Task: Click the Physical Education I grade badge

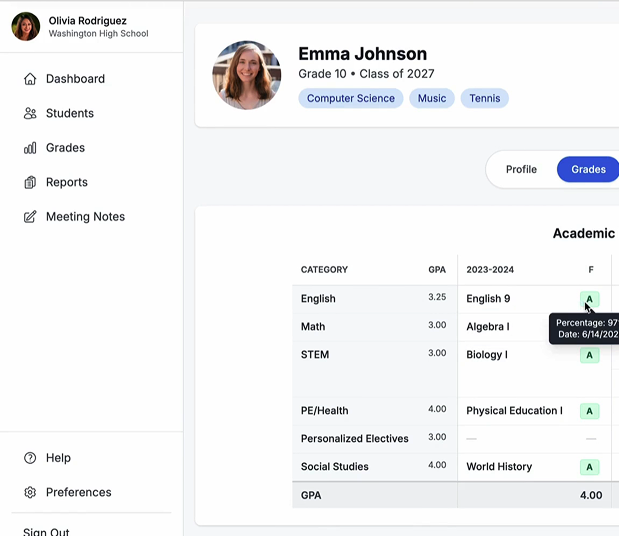Action: [x=590, y=411]
